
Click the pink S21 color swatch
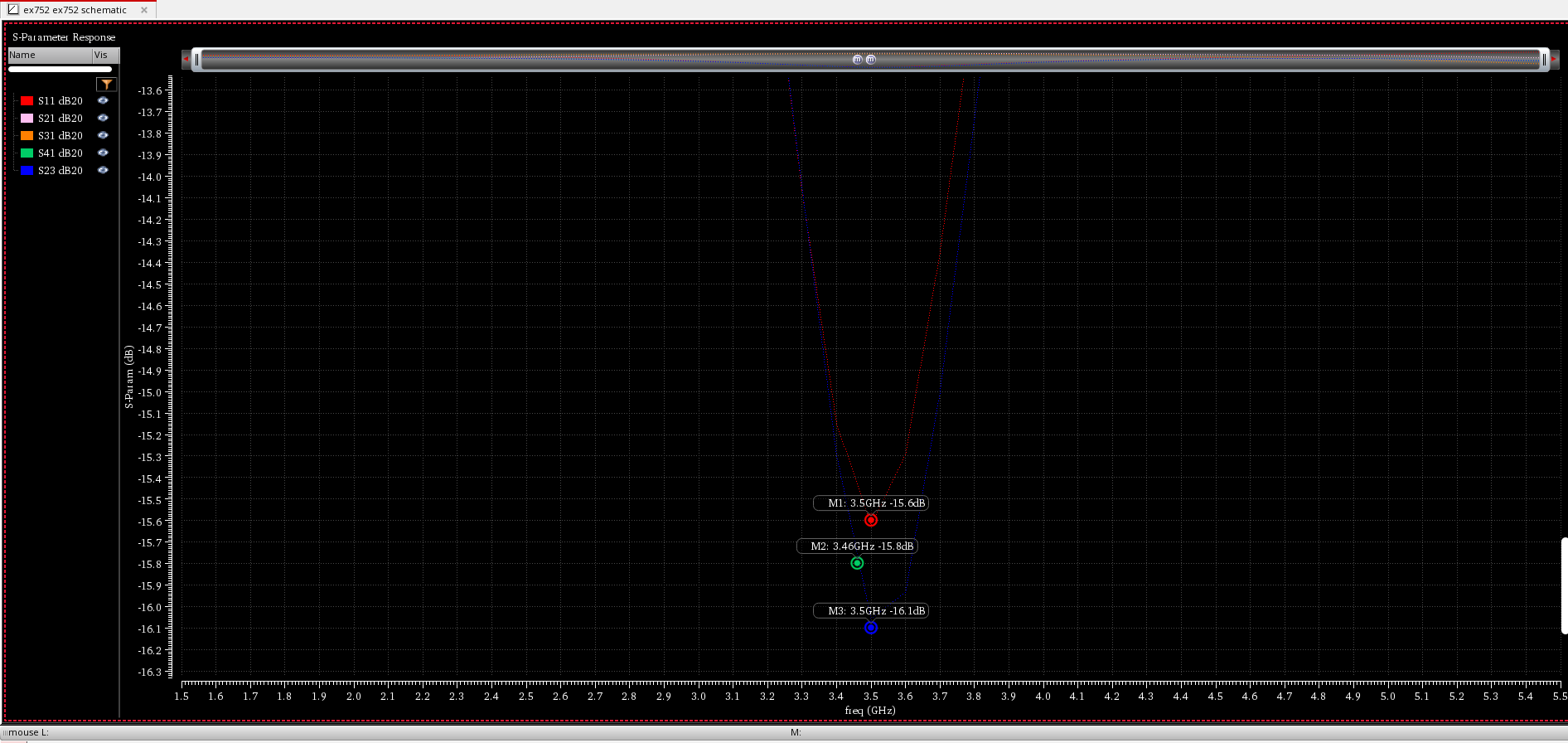pyautogui.click(x=27, y=118)
